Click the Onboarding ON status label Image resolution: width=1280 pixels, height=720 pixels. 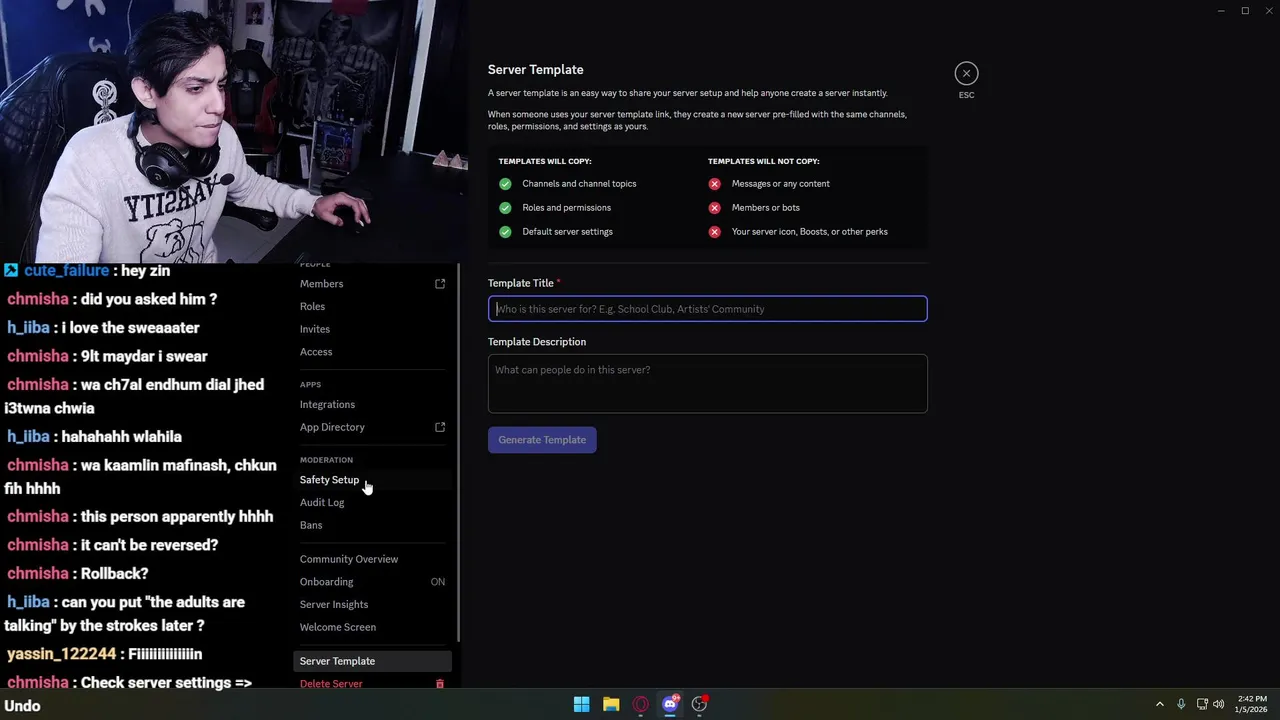point(438,582)
